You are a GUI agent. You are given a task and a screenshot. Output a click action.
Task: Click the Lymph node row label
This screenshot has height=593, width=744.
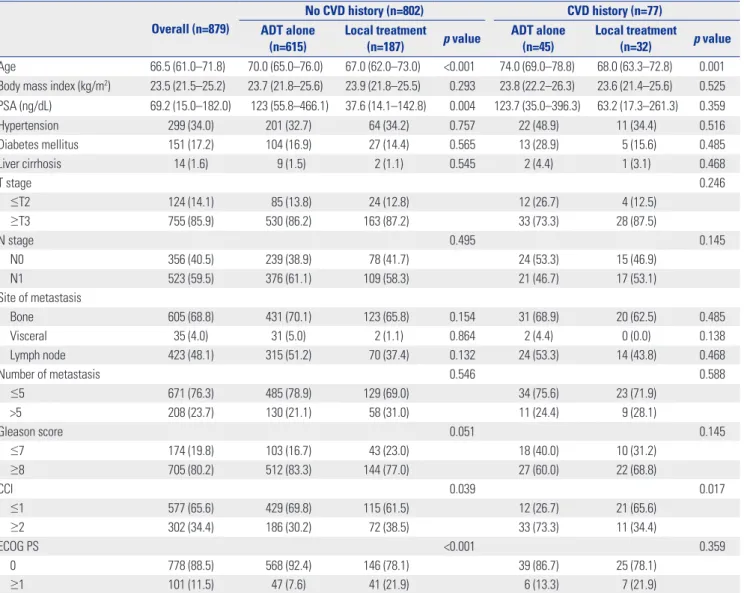pyautogui.click(x=37, y=355)
